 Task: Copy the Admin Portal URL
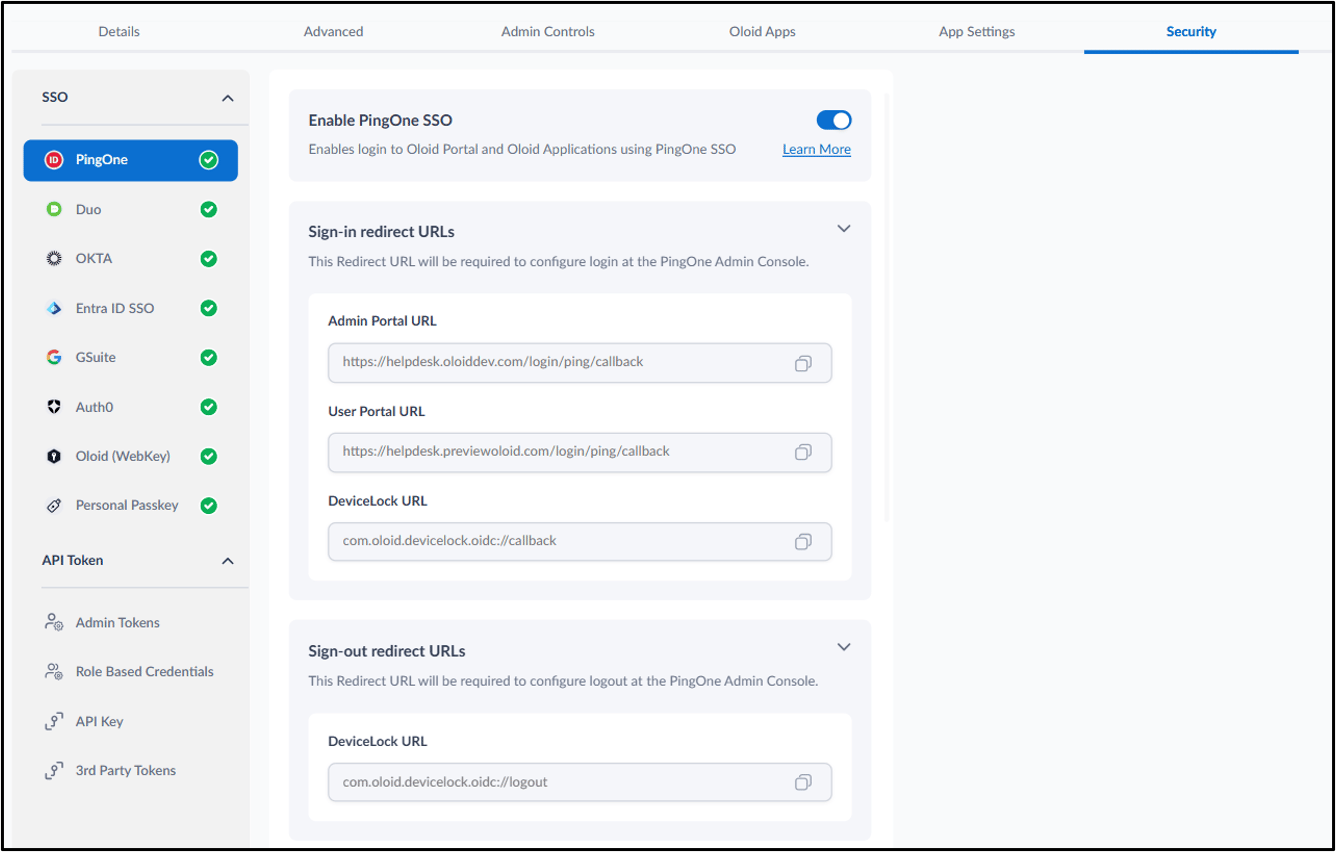803,363
